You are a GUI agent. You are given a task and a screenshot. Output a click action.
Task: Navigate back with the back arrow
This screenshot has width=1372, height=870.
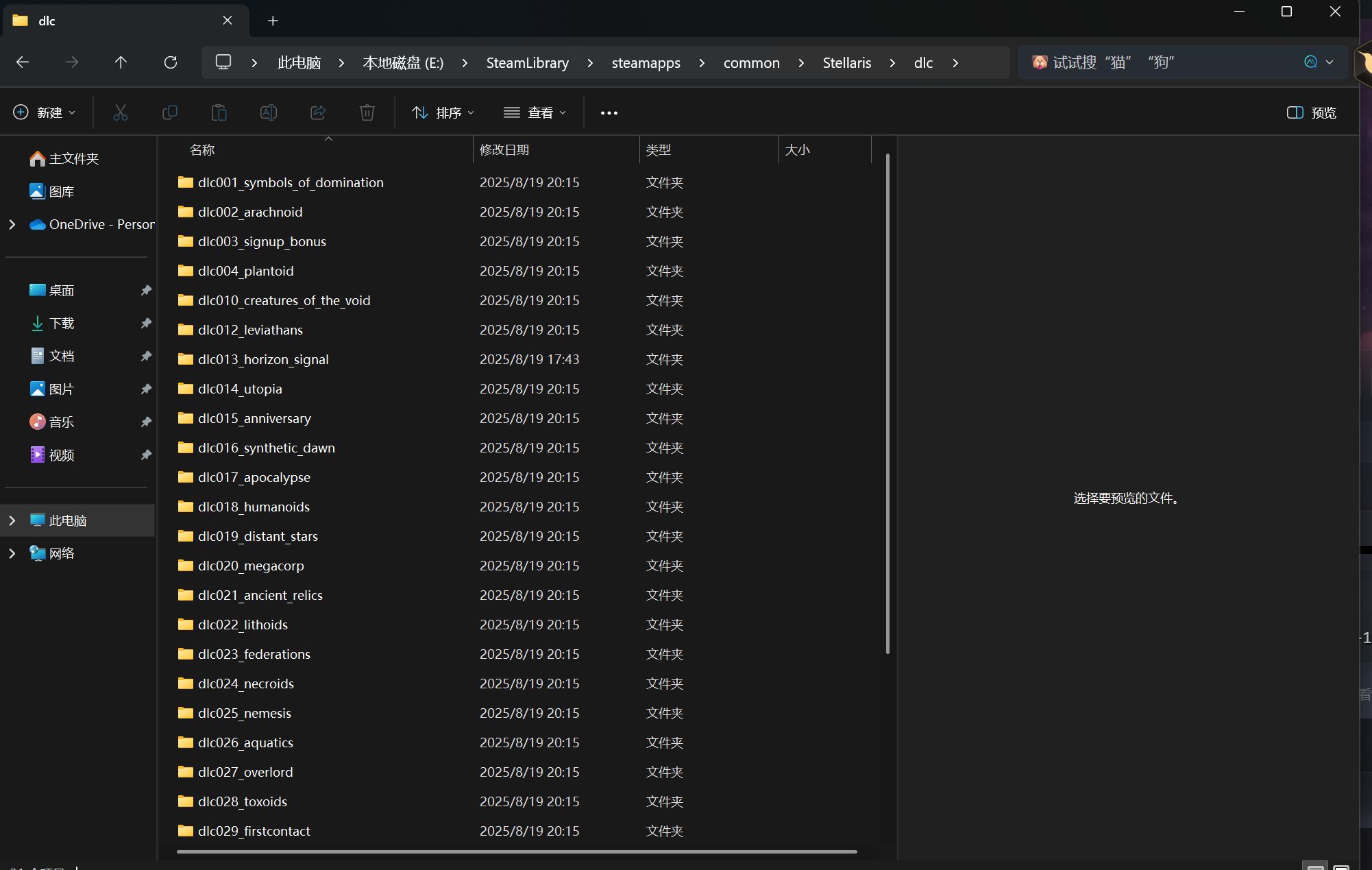23,62
